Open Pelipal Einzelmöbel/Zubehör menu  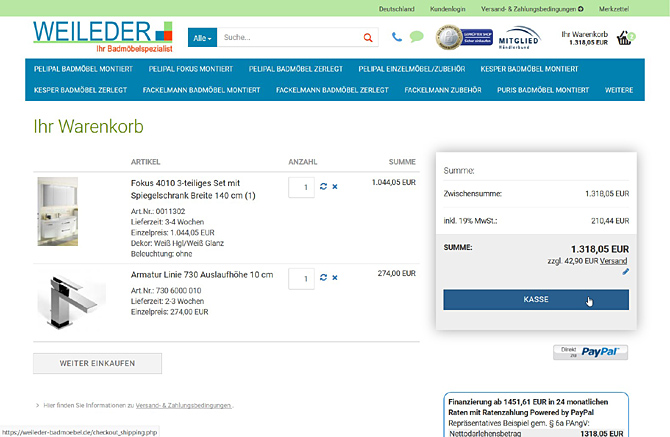[412, 69]
